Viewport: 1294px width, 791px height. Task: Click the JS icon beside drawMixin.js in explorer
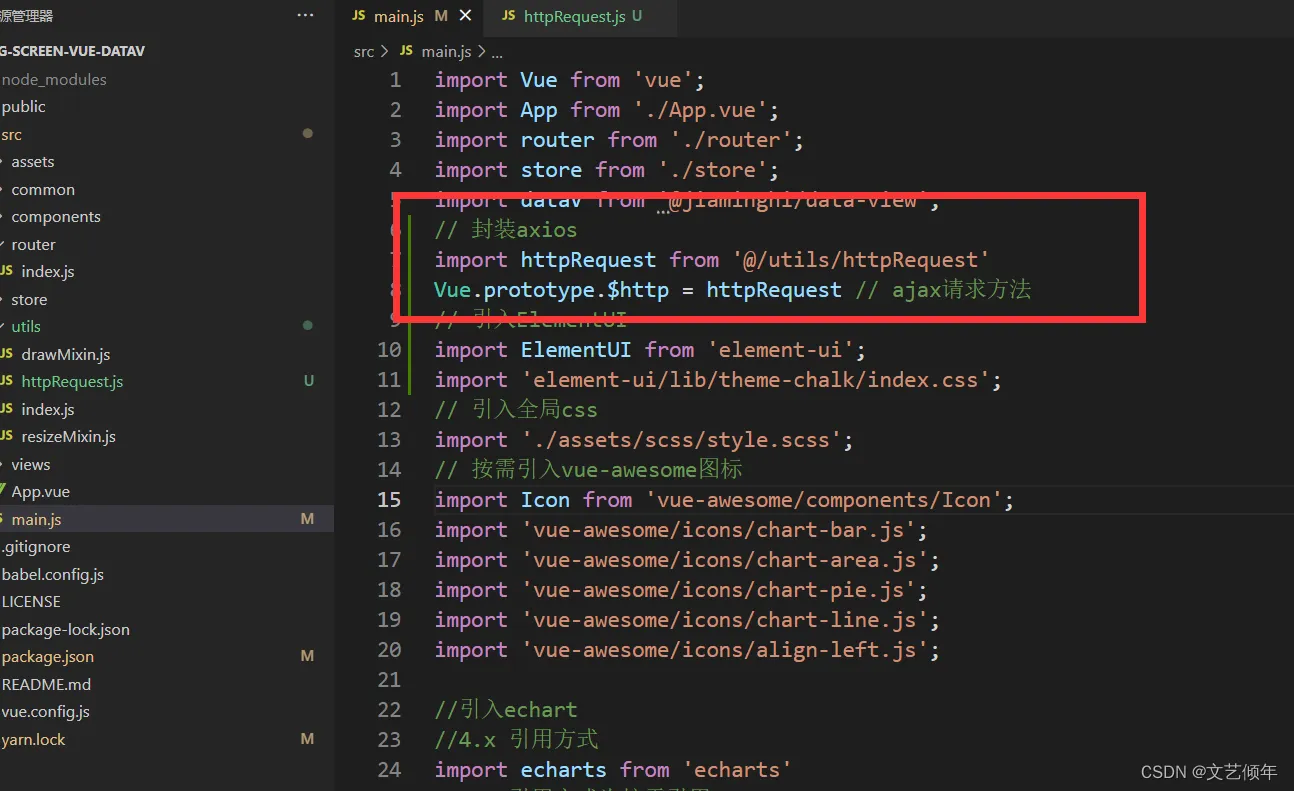(x=7, y=354)
